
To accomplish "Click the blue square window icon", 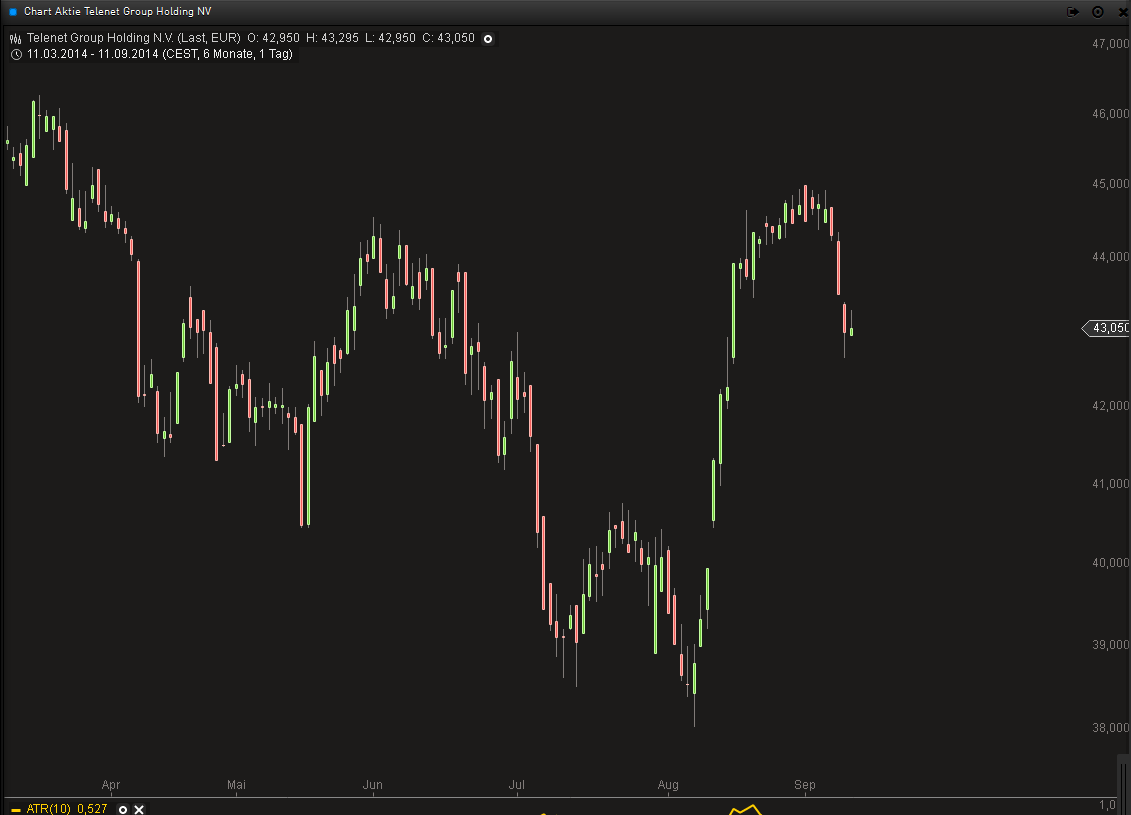I will tap(12, 11).
